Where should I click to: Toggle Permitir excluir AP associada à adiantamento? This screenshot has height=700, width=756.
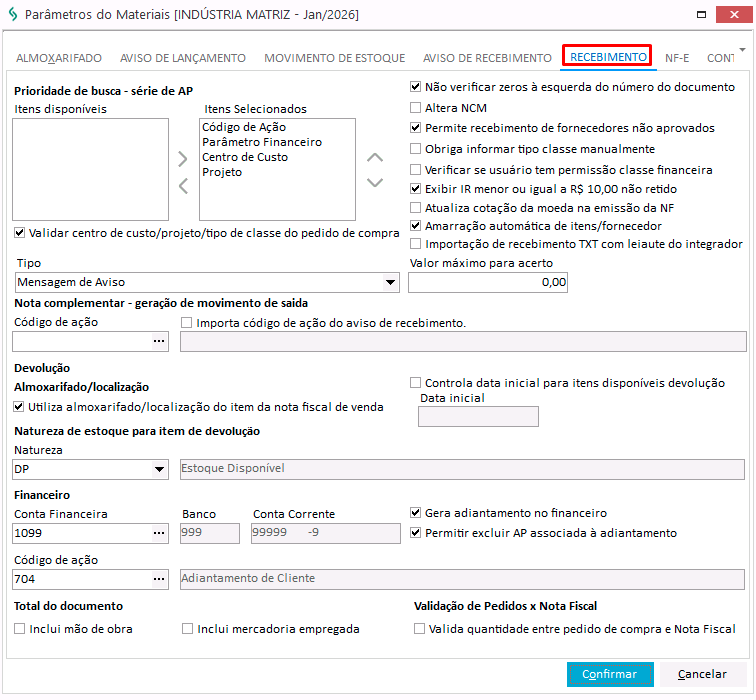coord(415,533)
